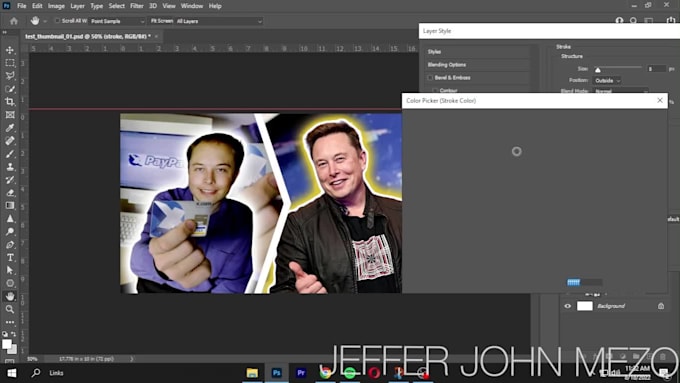Open the 3D menu
The width and height of the screenshot is (680, 383).
[x=153, y=6]
